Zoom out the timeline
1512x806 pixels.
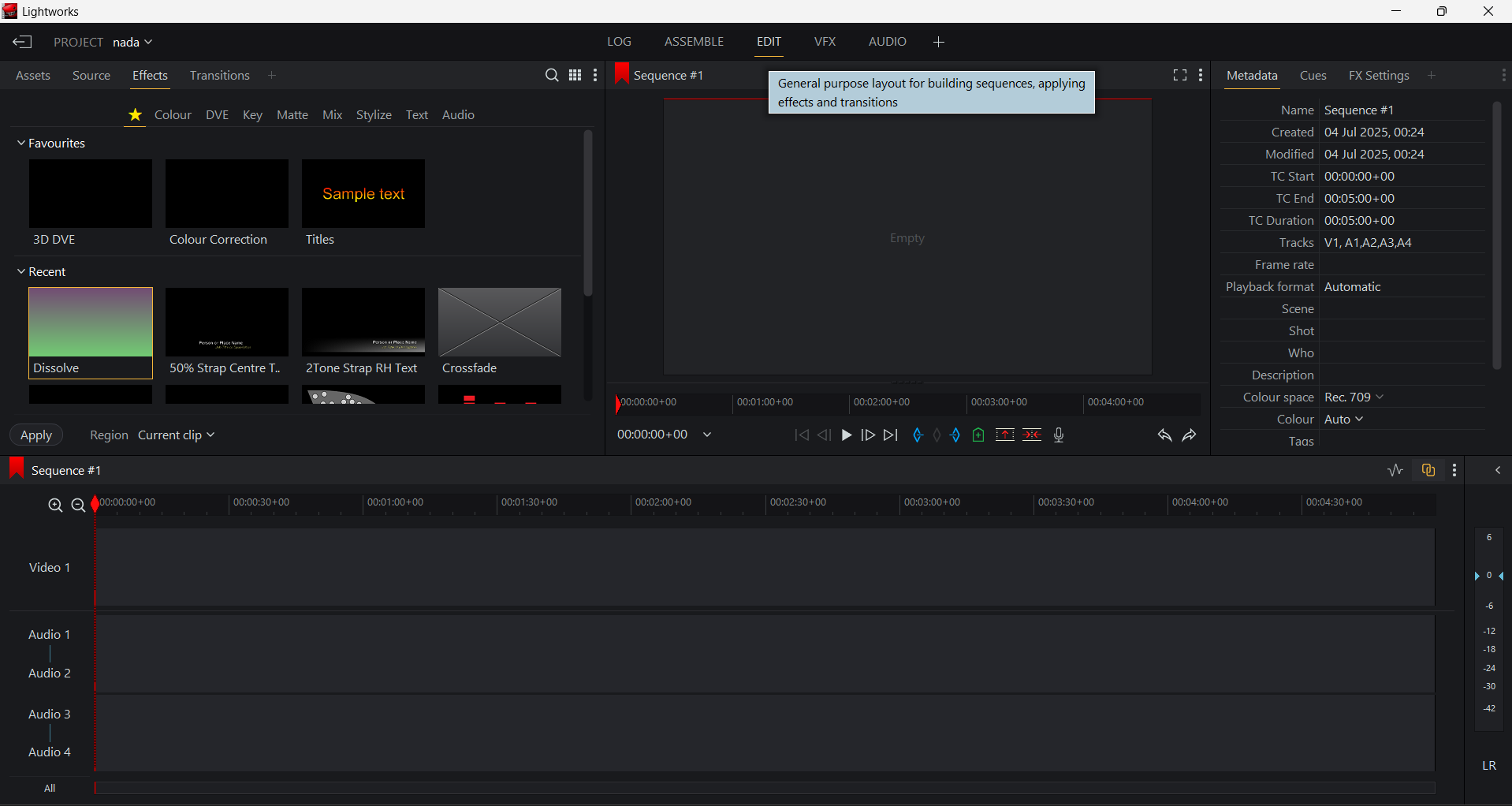(x=78, y=506)
